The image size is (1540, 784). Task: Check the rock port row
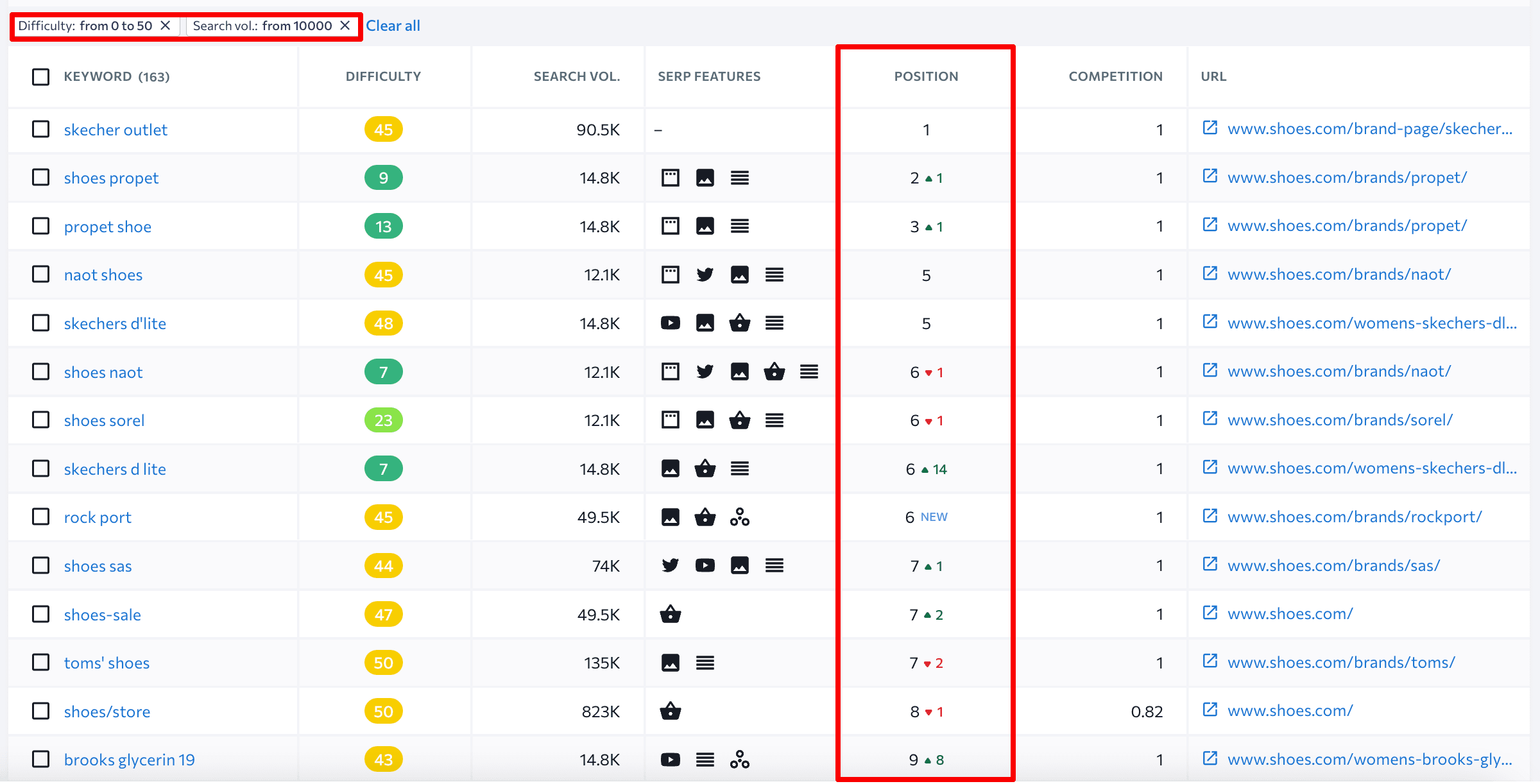pyautogui.click(x=41, y=516)
